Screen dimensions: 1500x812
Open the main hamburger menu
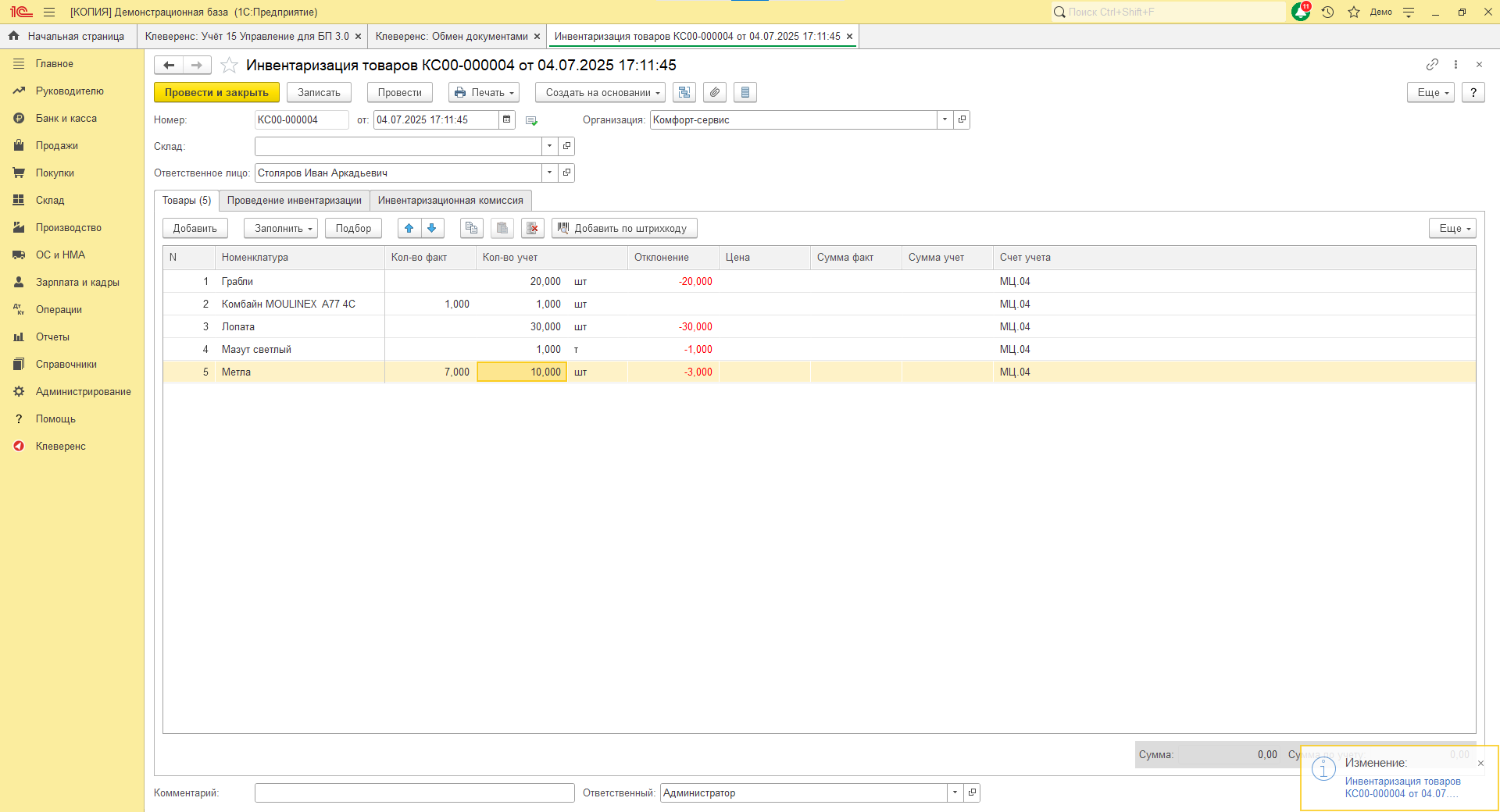point(49,12)
